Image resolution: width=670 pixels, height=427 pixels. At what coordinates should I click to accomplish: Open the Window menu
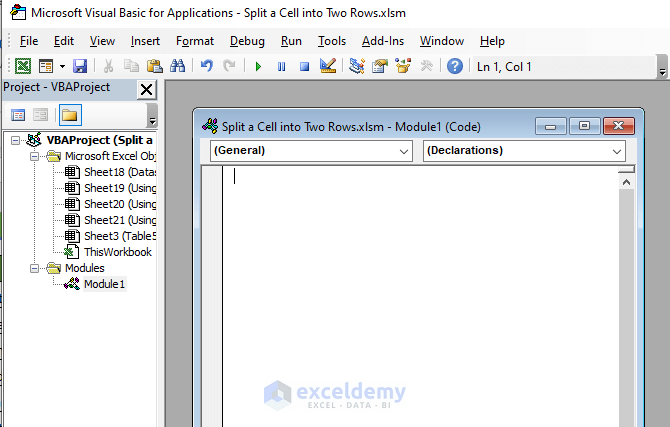point(442,41)
